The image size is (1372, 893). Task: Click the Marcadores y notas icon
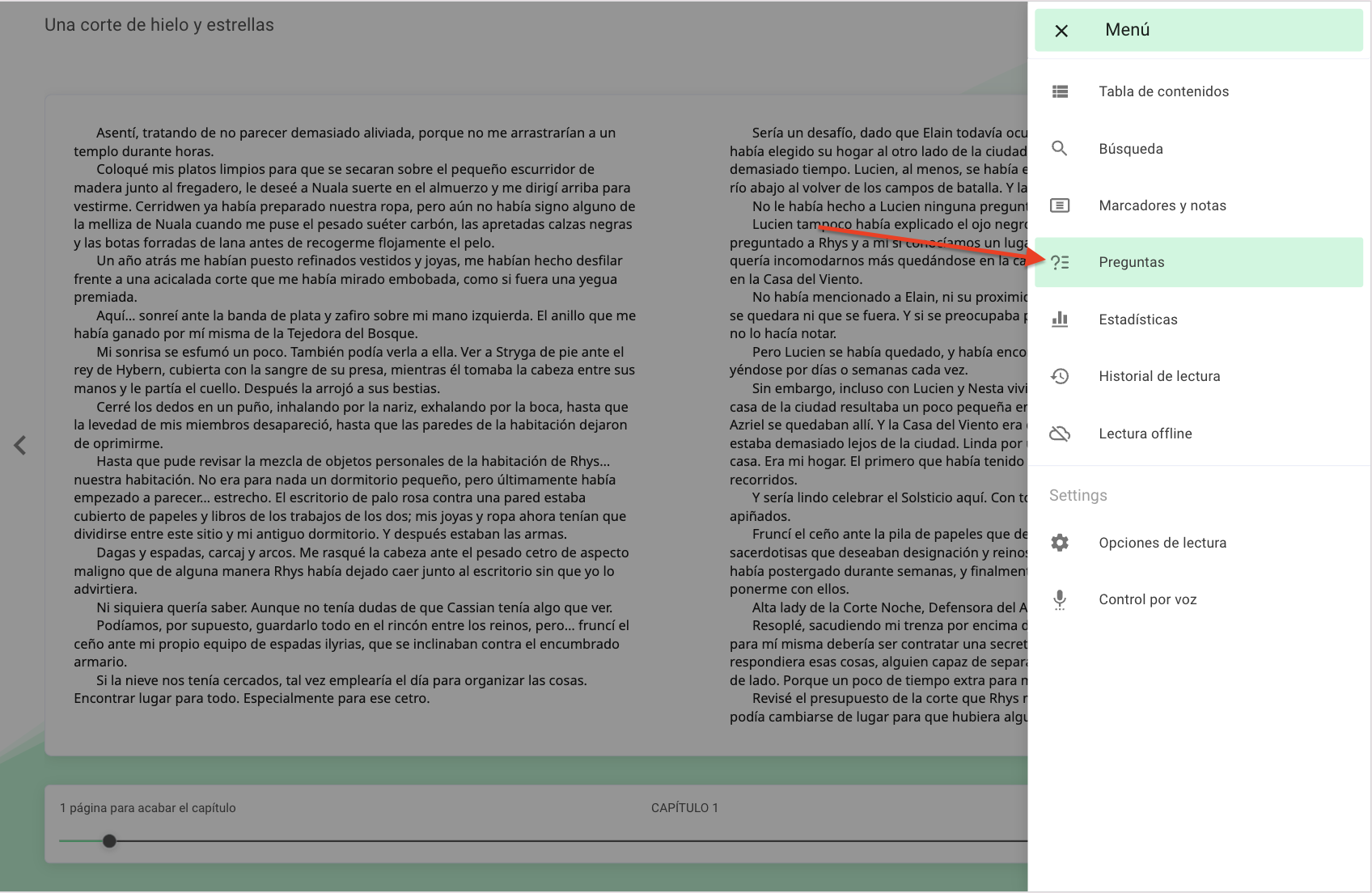[x=1060, y=205]
